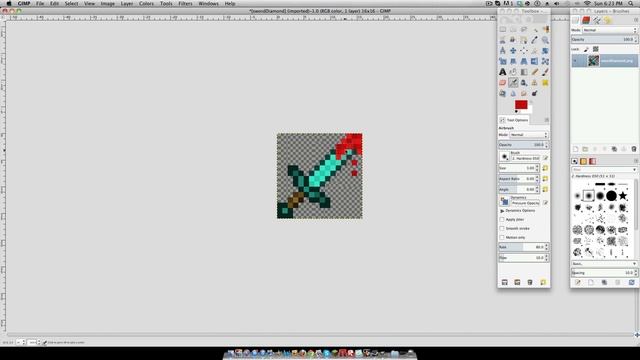Select the Heal tool

[545, 82]
